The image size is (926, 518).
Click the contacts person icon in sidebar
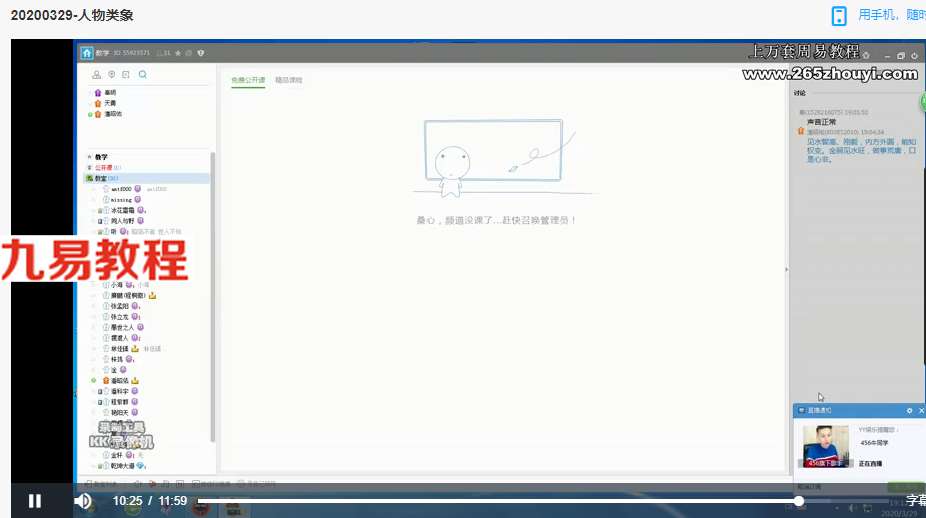click(x=96, y=74)
